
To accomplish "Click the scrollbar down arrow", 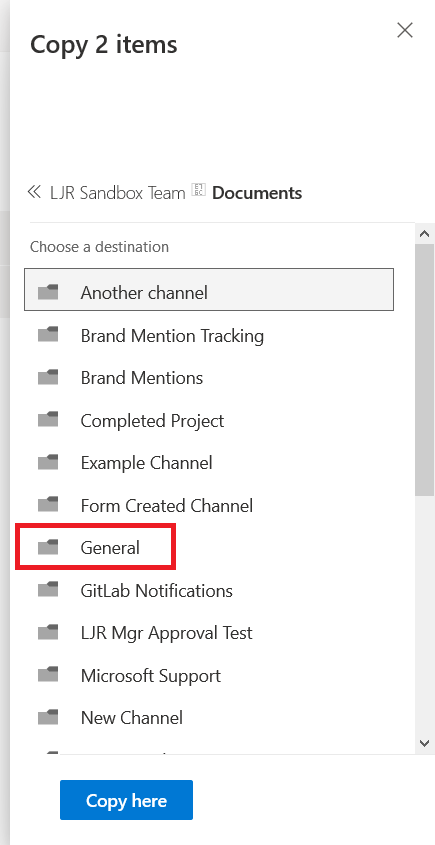I will (424, 744).
